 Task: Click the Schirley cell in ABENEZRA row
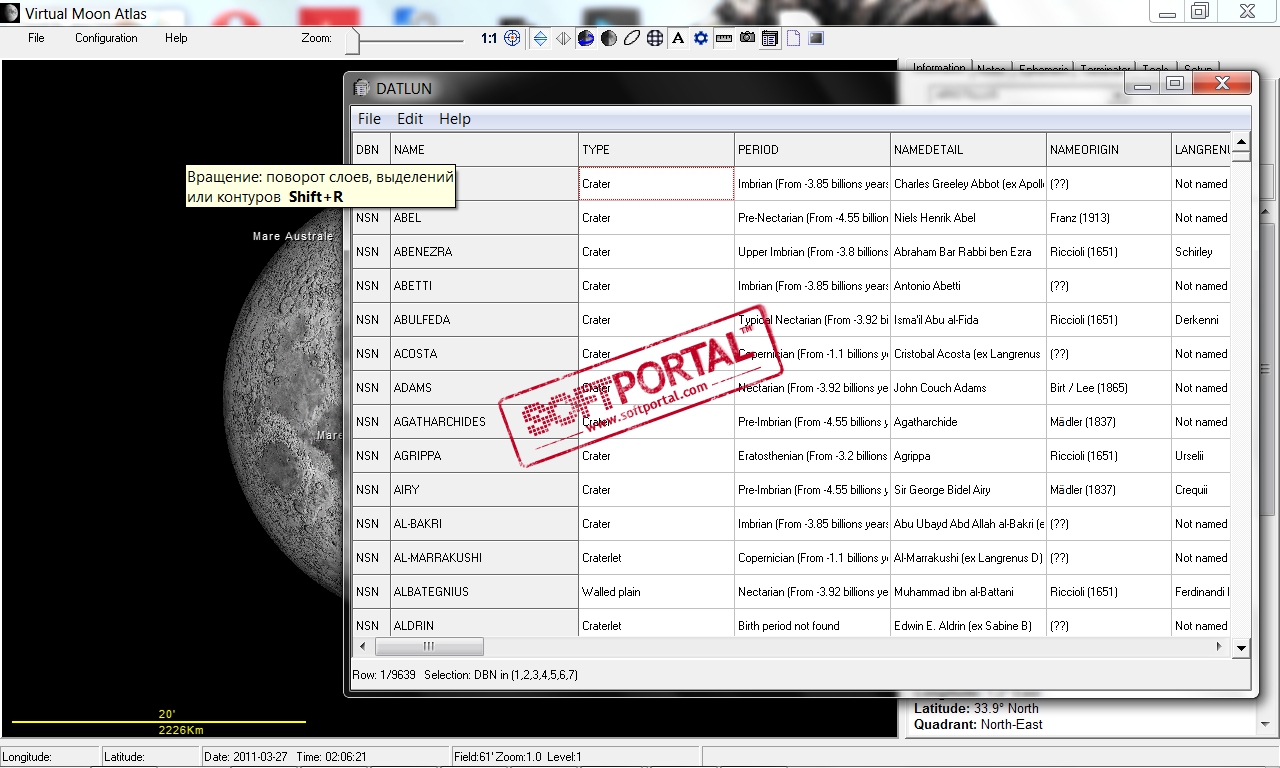(1201, 252)
